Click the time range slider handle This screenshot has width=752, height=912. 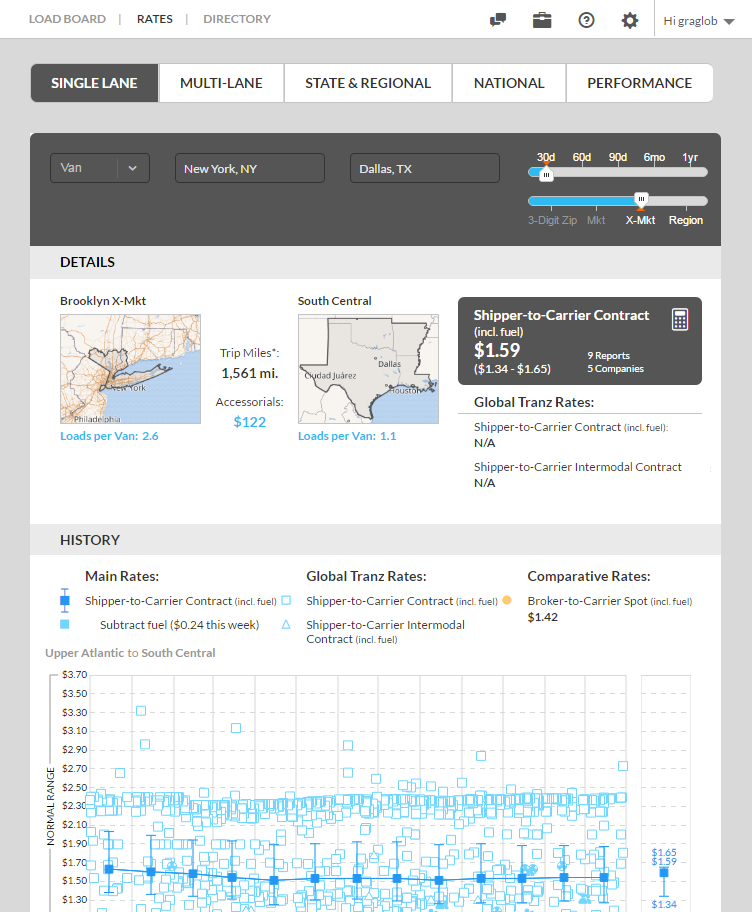546,174
